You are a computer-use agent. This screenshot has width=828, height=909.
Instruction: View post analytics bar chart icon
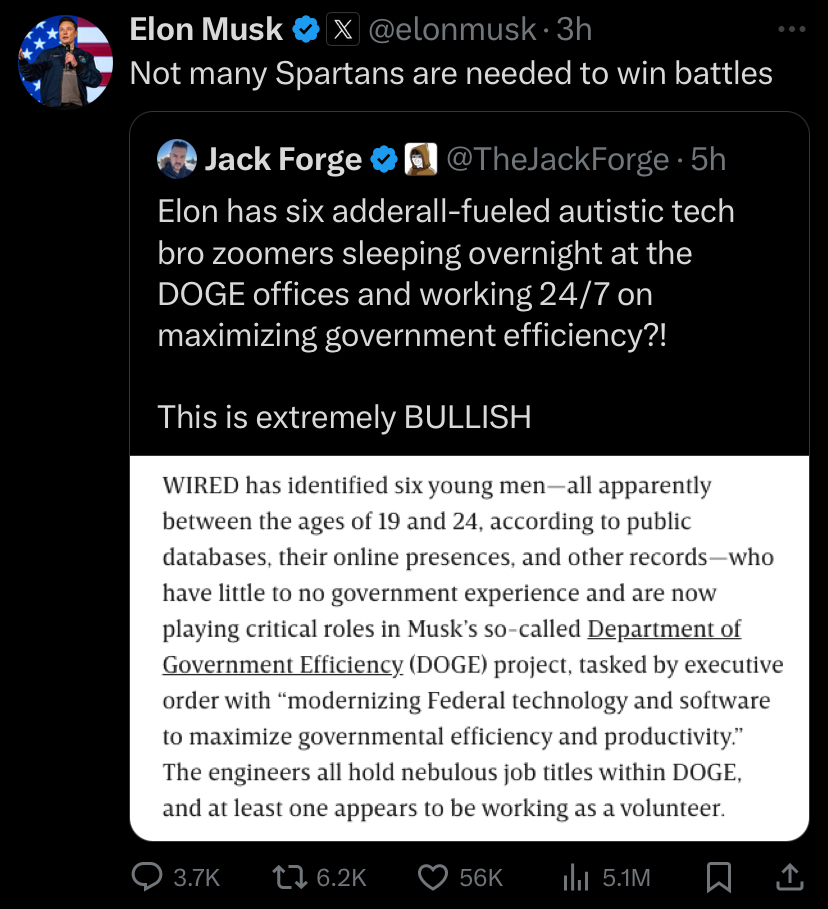pyautogui.click(x=575, y=877)
